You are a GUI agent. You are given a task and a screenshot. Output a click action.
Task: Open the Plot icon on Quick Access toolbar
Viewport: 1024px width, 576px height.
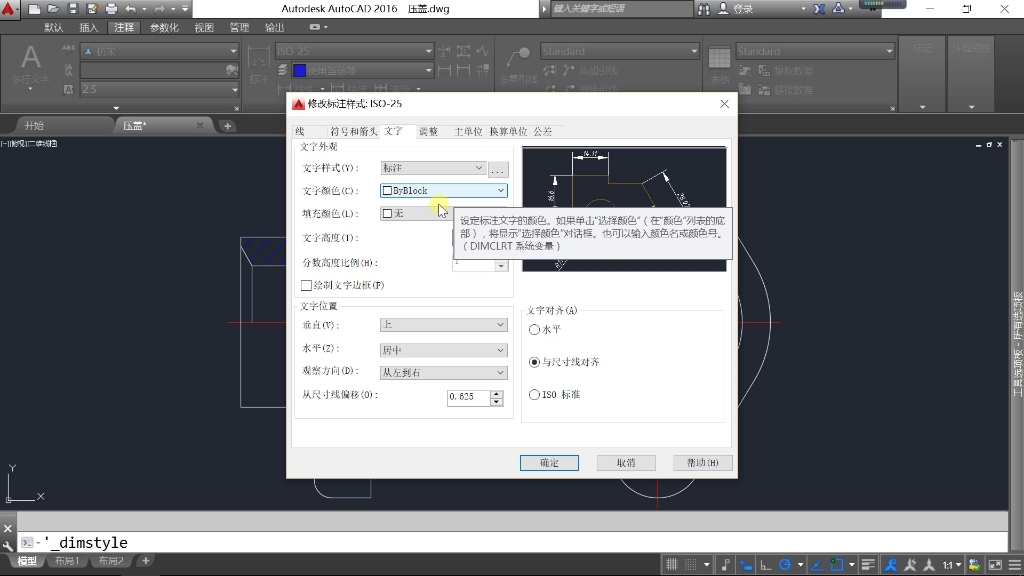(x=111, y=8)
